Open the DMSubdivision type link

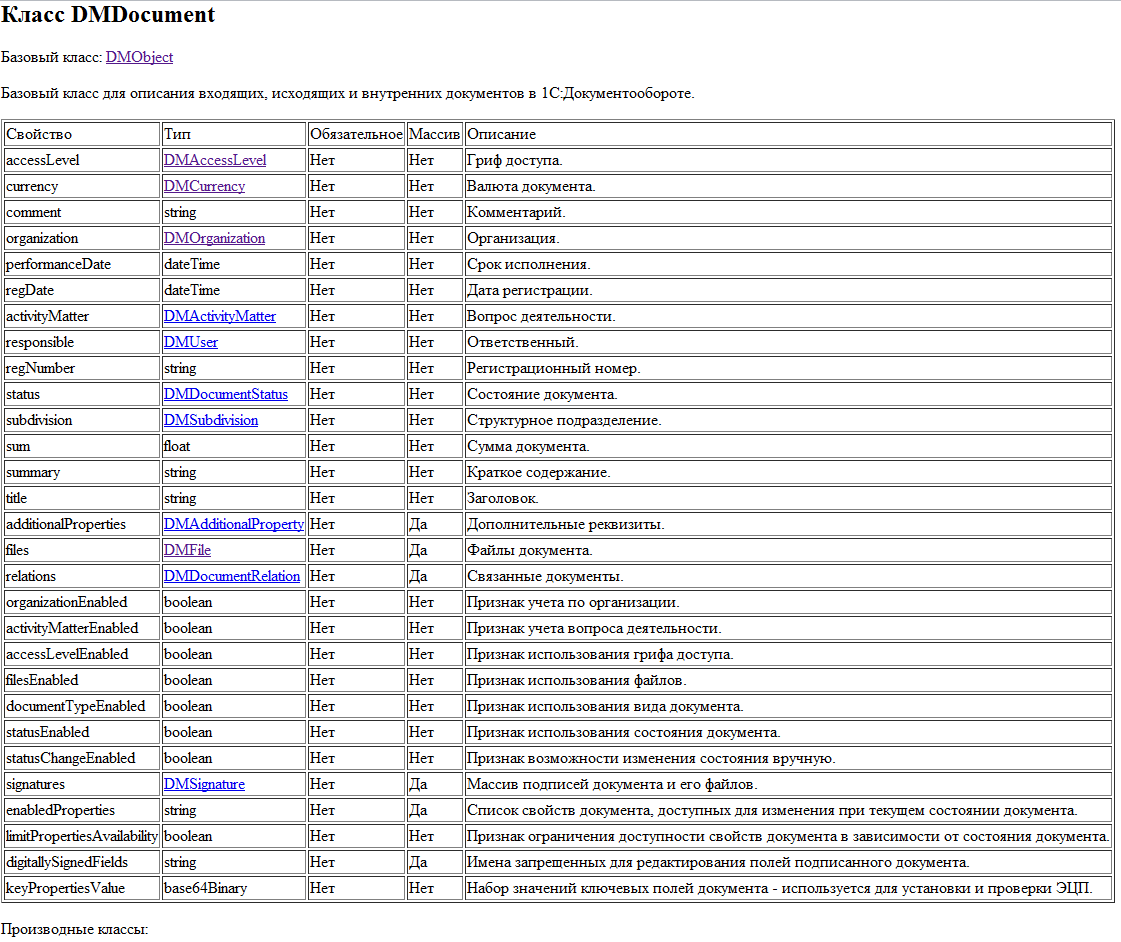211,420
